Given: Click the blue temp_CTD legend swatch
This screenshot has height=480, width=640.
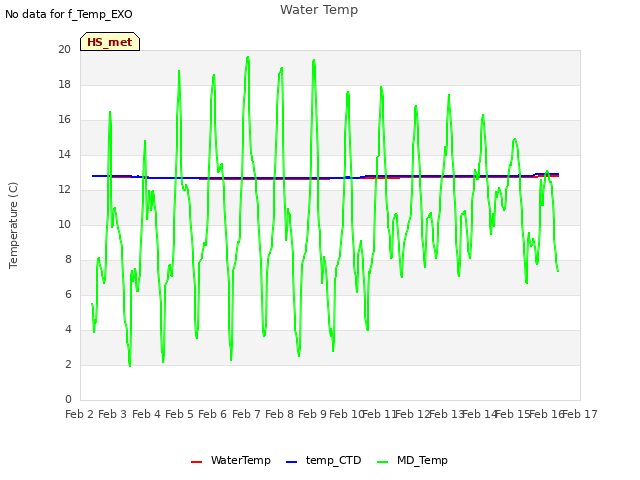Looking at the screenshot, I should tap(291, 462).
